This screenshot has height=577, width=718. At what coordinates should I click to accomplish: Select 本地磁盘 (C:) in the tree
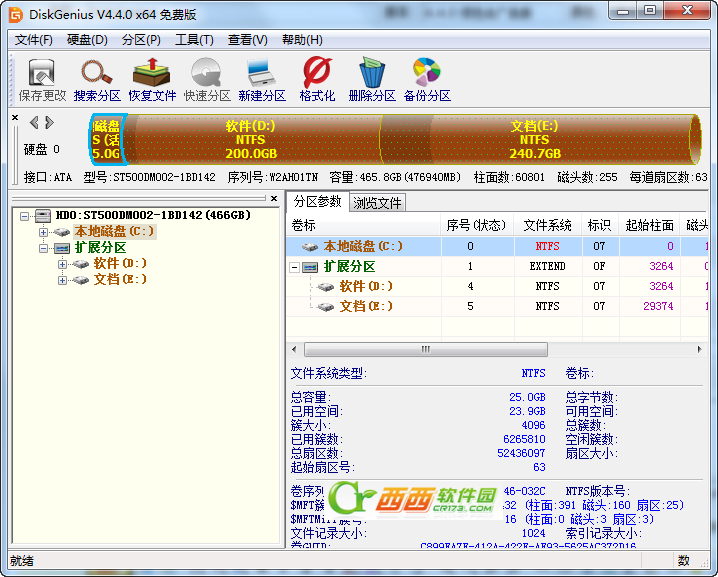[x=114, y=232]
